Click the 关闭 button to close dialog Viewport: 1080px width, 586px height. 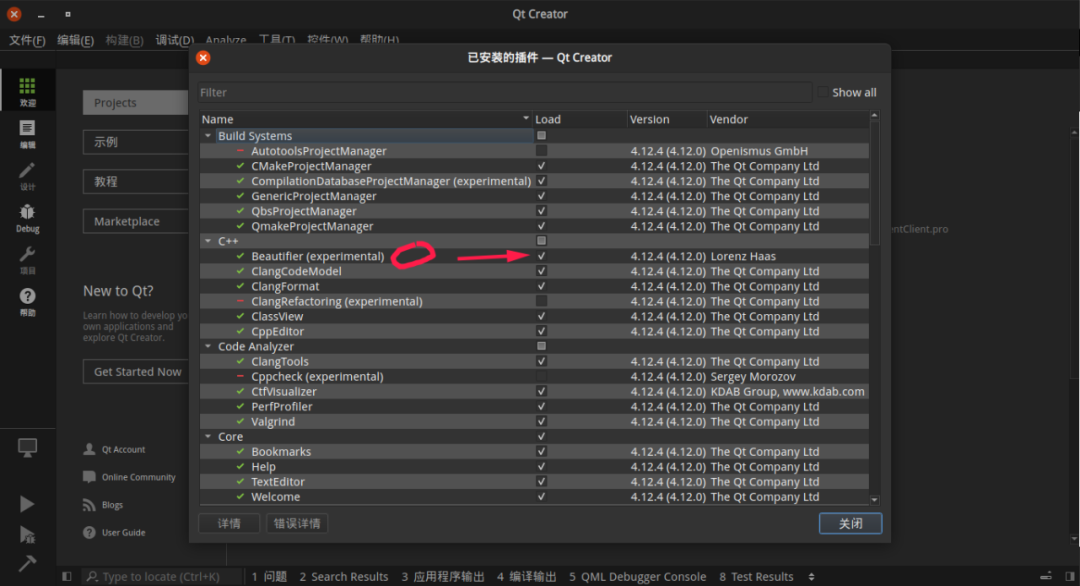tap(850, 523)
